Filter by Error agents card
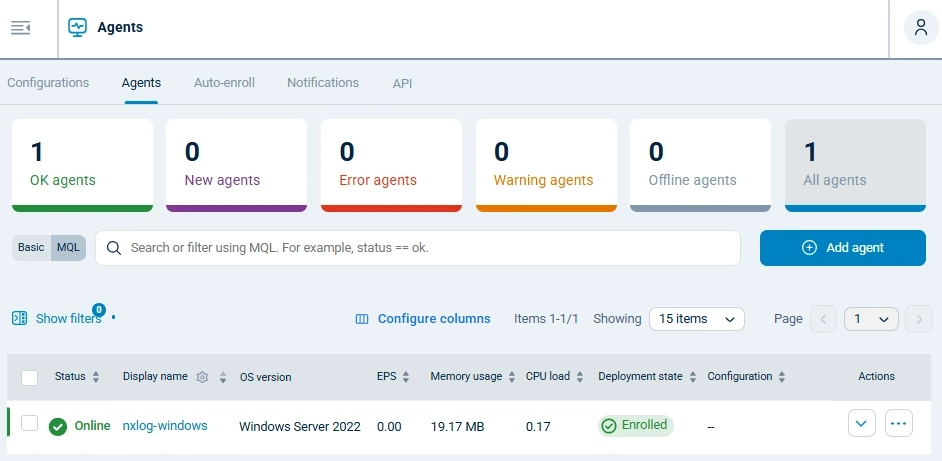This screenshot has width=942, height=461. pos(391,165)
